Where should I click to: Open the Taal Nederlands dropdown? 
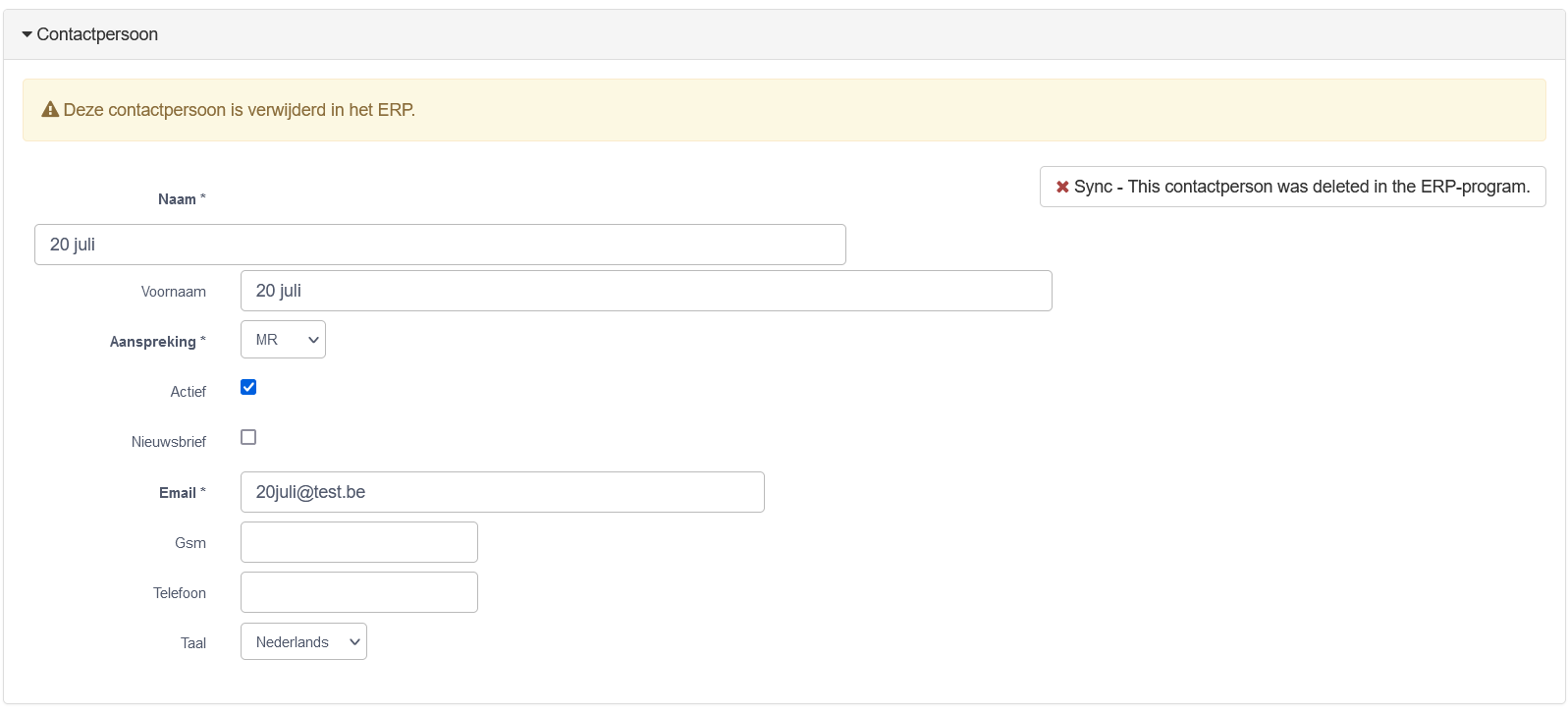point(303,641)
